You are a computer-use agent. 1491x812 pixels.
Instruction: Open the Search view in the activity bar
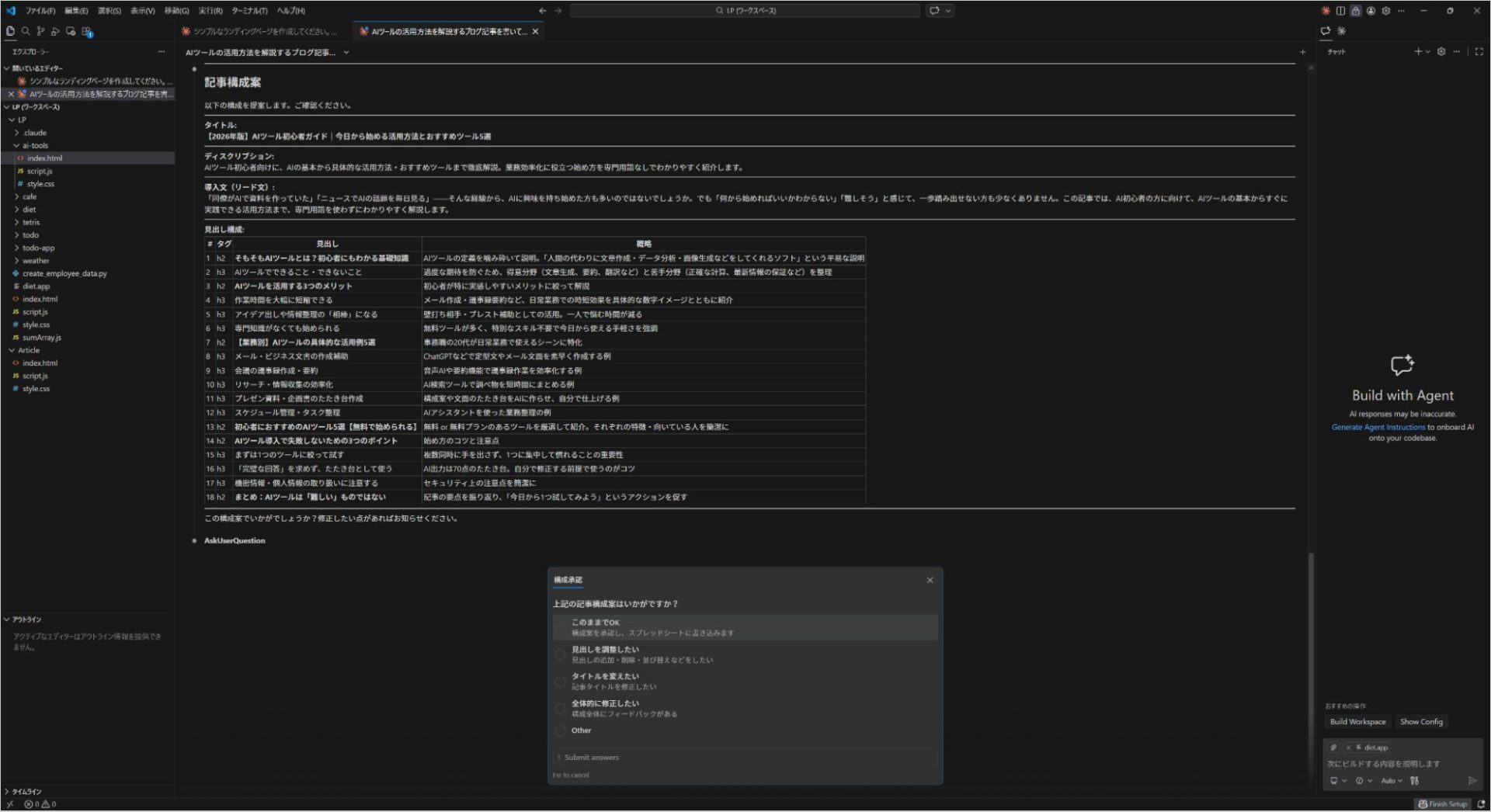(26, 32)
